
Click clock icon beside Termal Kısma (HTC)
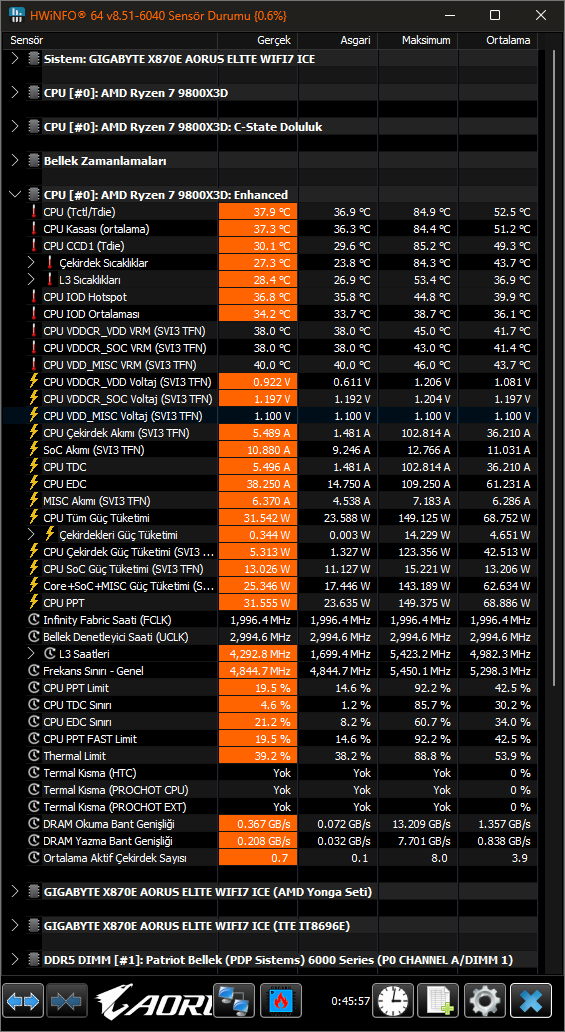point(34,773)
